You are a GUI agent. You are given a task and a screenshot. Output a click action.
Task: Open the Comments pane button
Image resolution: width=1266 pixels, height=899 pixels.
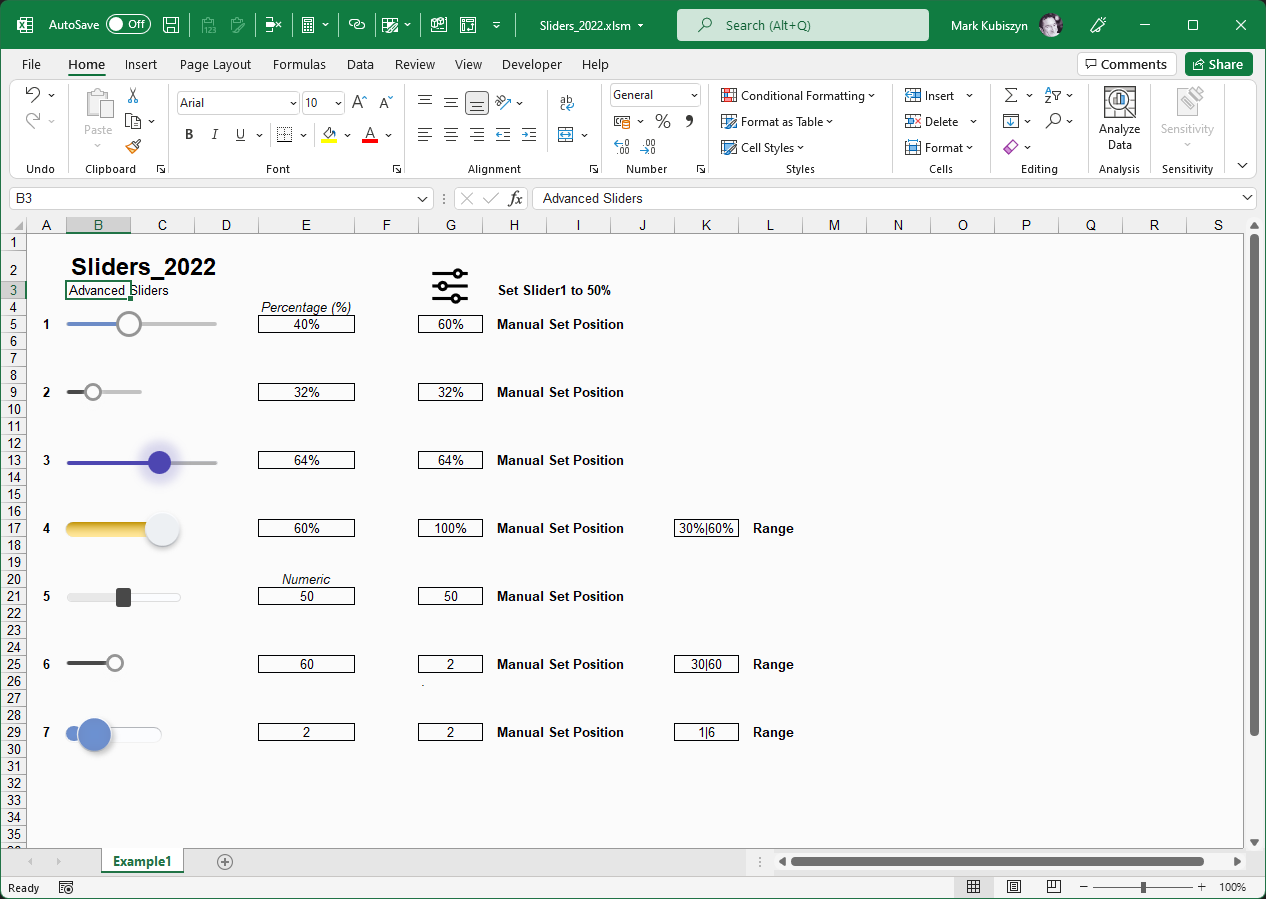tap(1126, 64)
